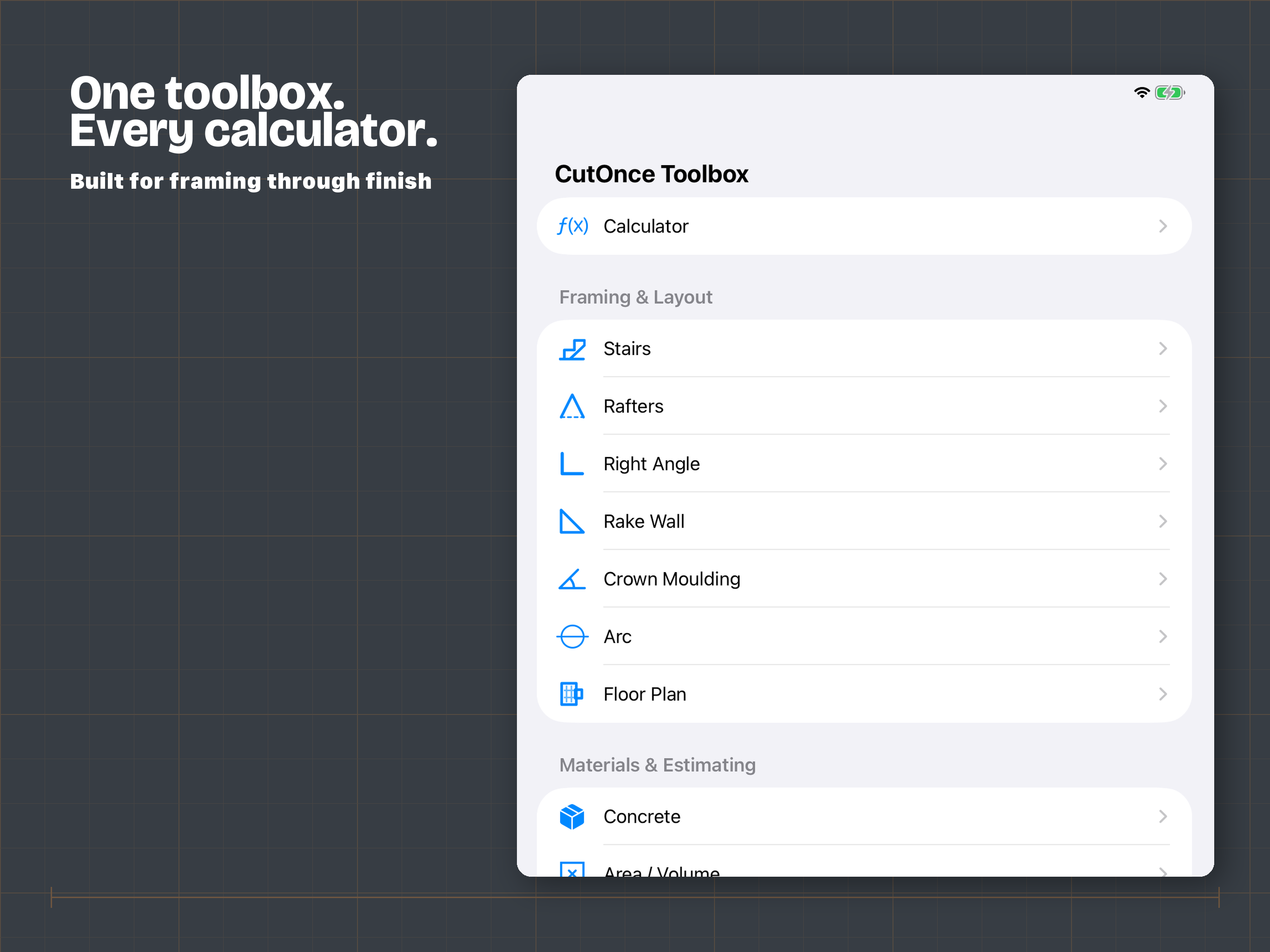Tap the Concrete cube icon
Image resolution: width=1270 pixels, height=952 pixels.
coord(572,816)
